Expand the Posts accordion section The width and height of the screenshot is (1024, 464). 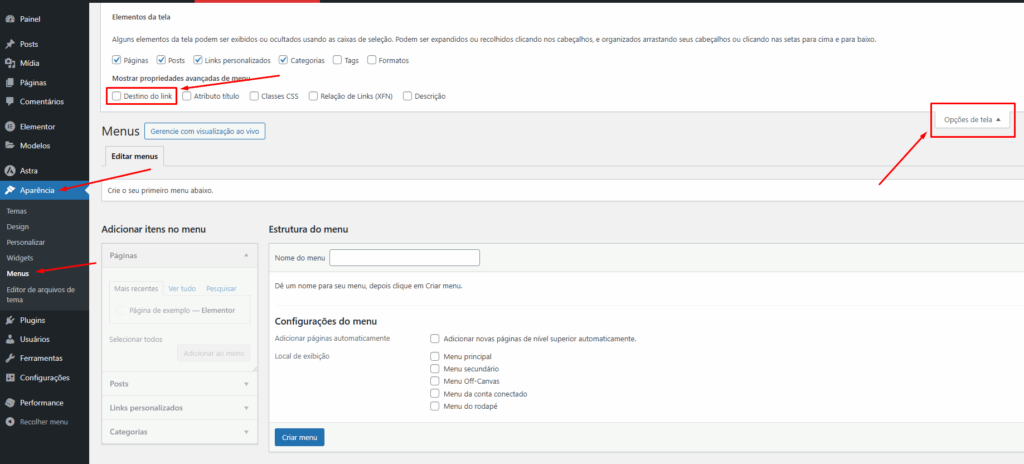point(180,384)
